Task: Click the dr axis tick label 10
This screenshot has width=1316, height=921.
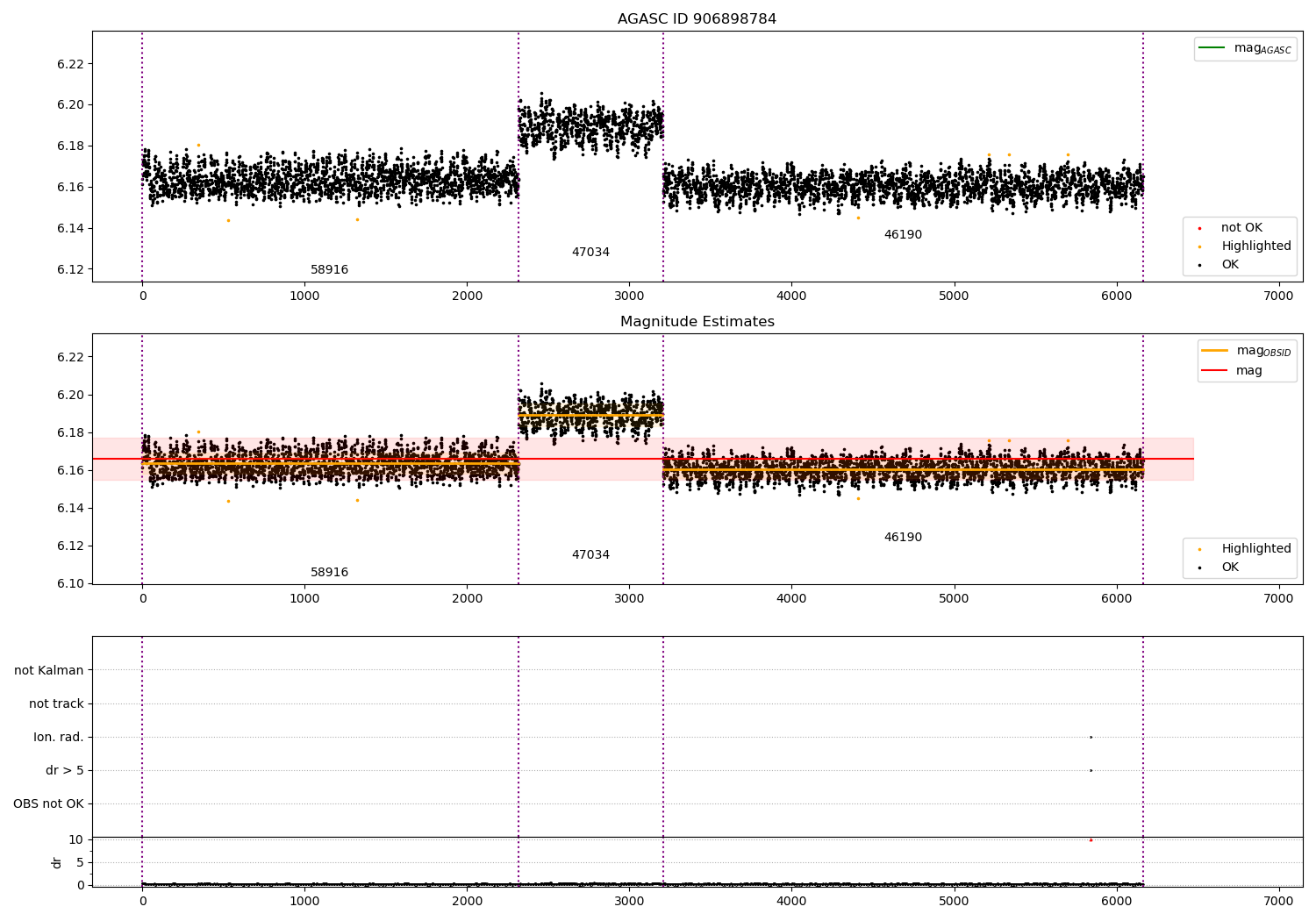Action: [x=76, y=839]
